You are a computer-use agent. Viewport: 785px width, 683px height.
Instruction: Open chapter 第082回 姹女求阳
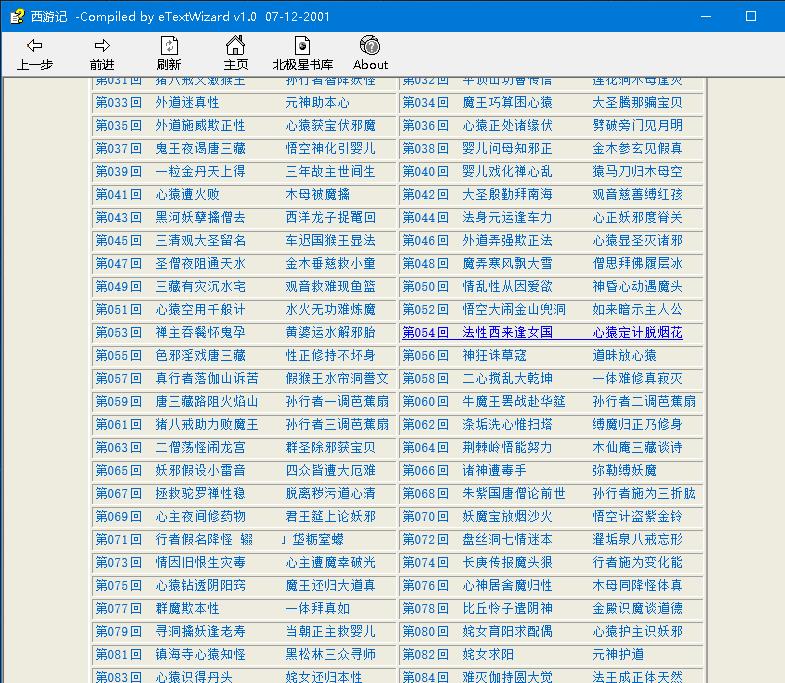click(x=523, y=655)
